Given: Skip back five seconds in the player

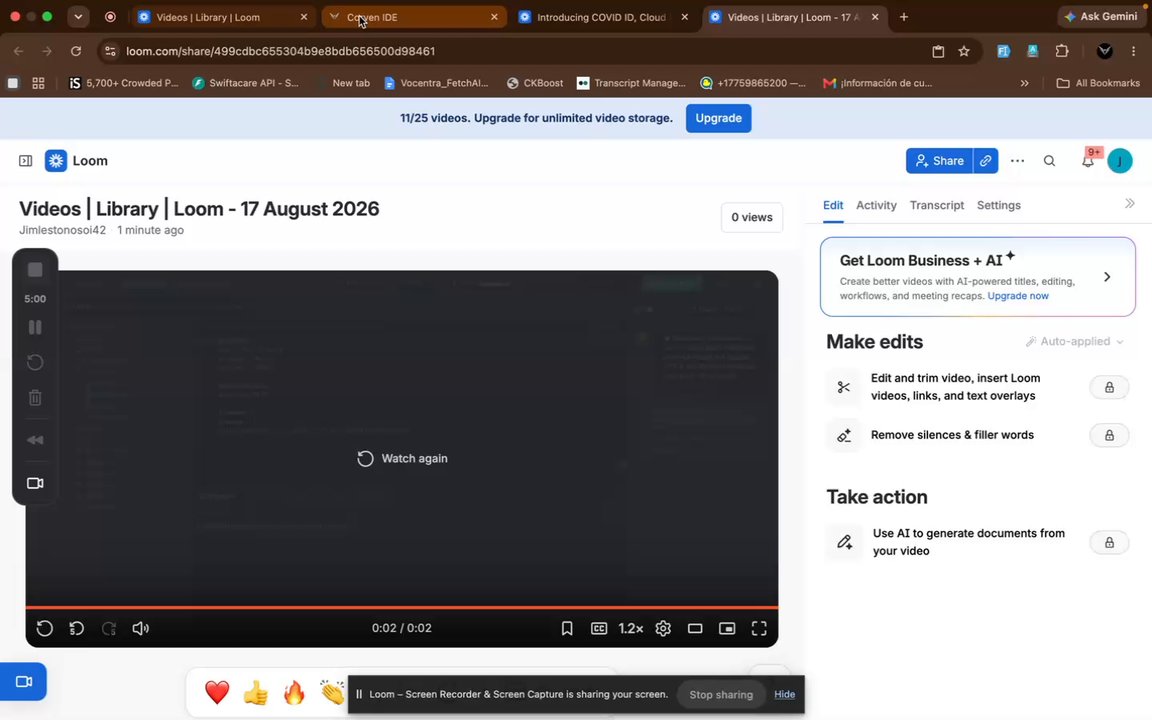Looking at the screenshot, I should click(x=76, y=628).
